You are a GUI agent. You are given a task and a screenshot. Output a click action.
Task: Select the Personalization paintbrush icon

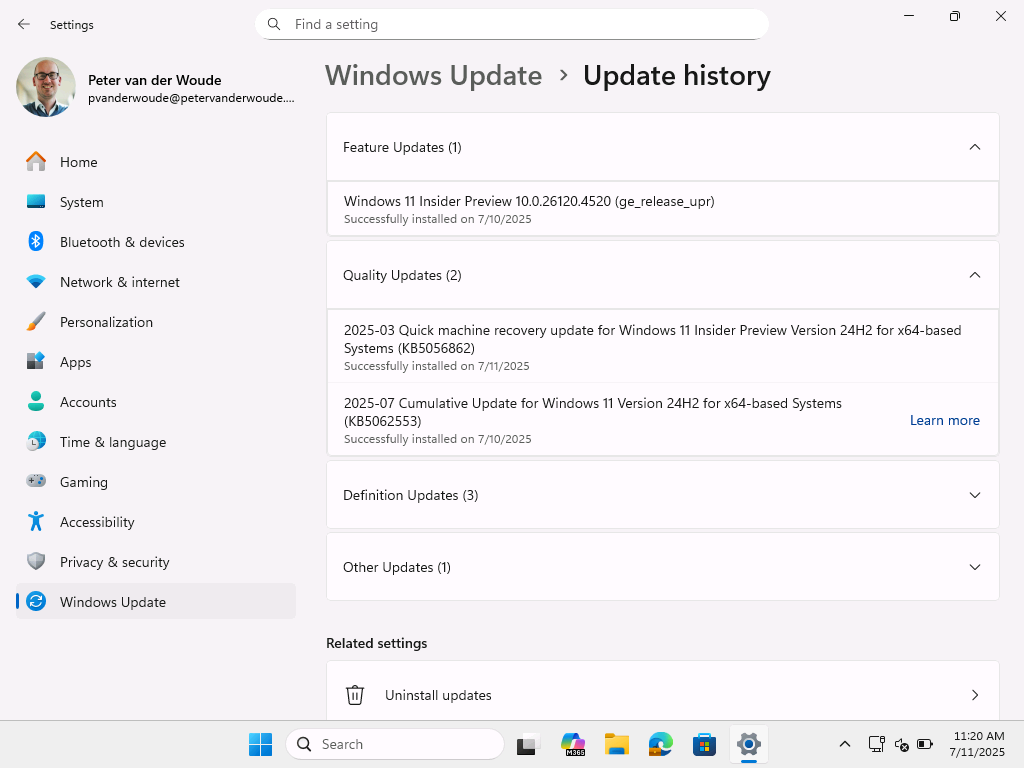pos(36,322)
